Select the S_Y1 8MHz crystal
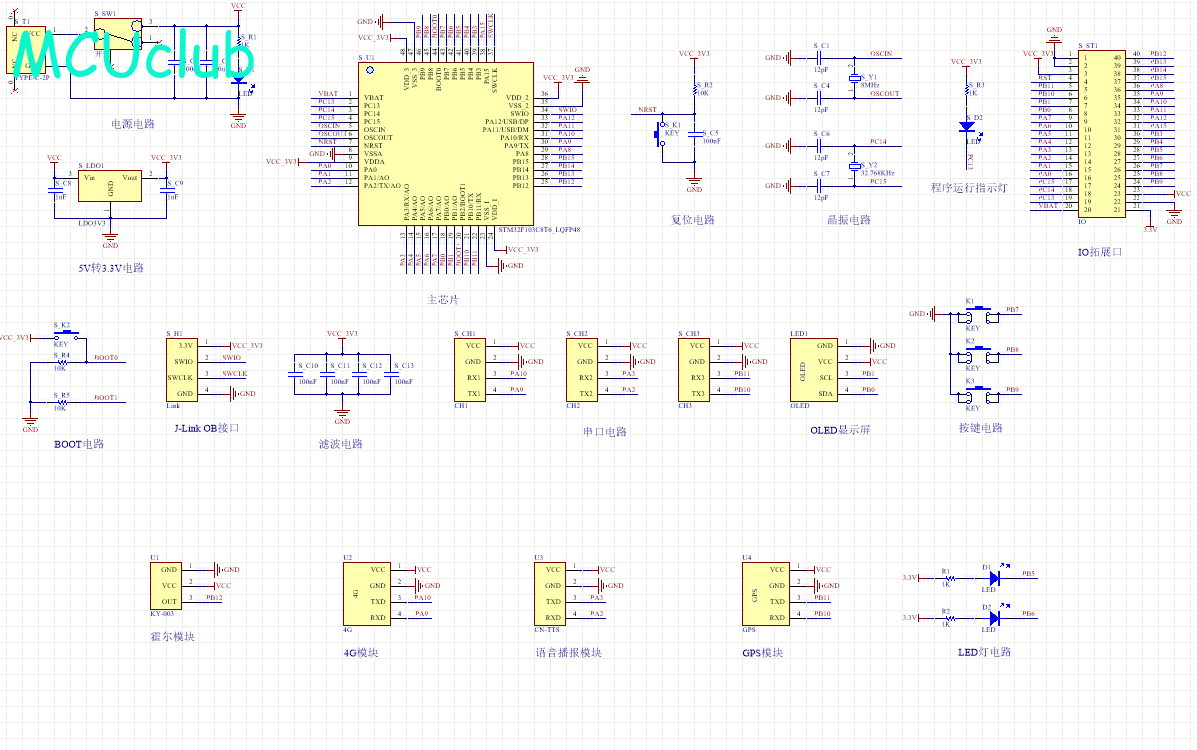 click(x=853, y=78)
